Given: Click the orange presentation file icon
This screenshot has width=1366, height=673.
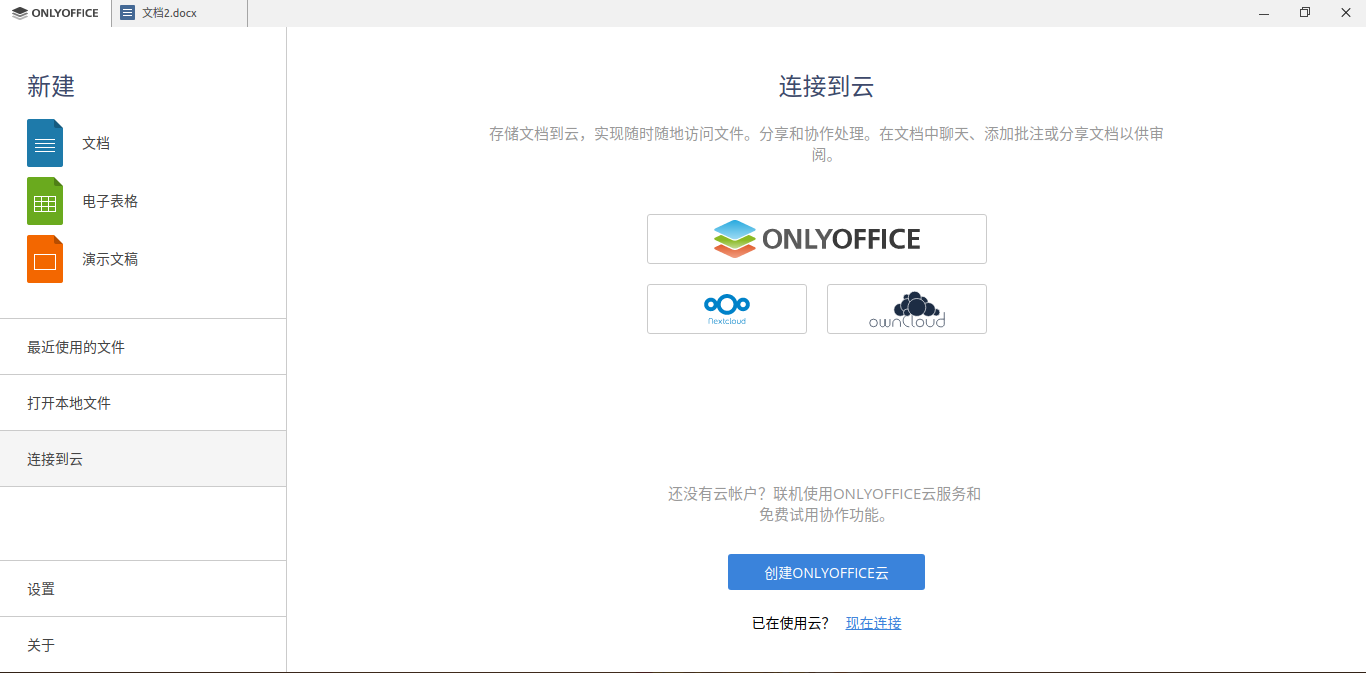Looking at the screenshot, I should [x=45, y=259].
